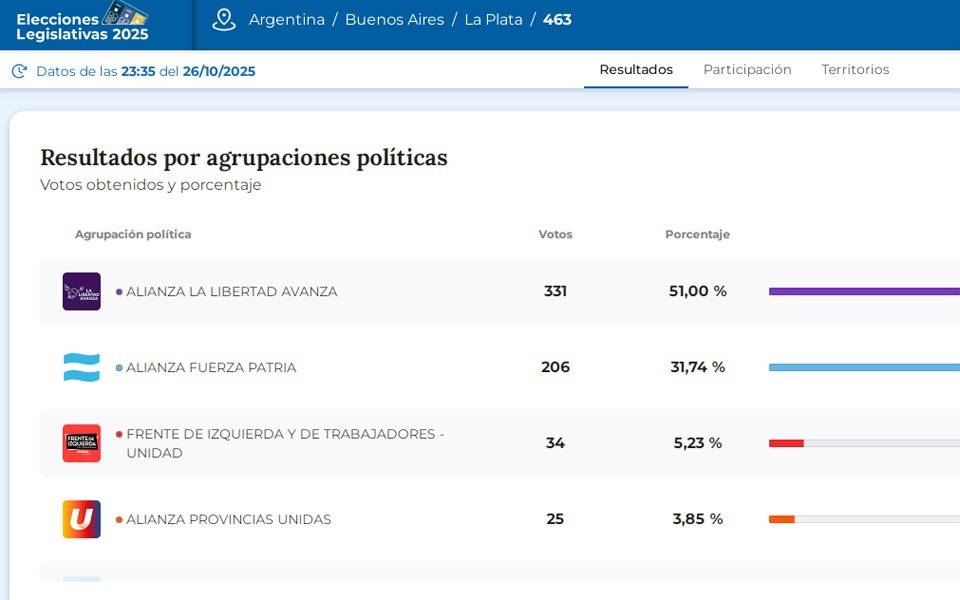
Task: Navigate to Argentina in the breadcrumb
Action: pos(286,20)
